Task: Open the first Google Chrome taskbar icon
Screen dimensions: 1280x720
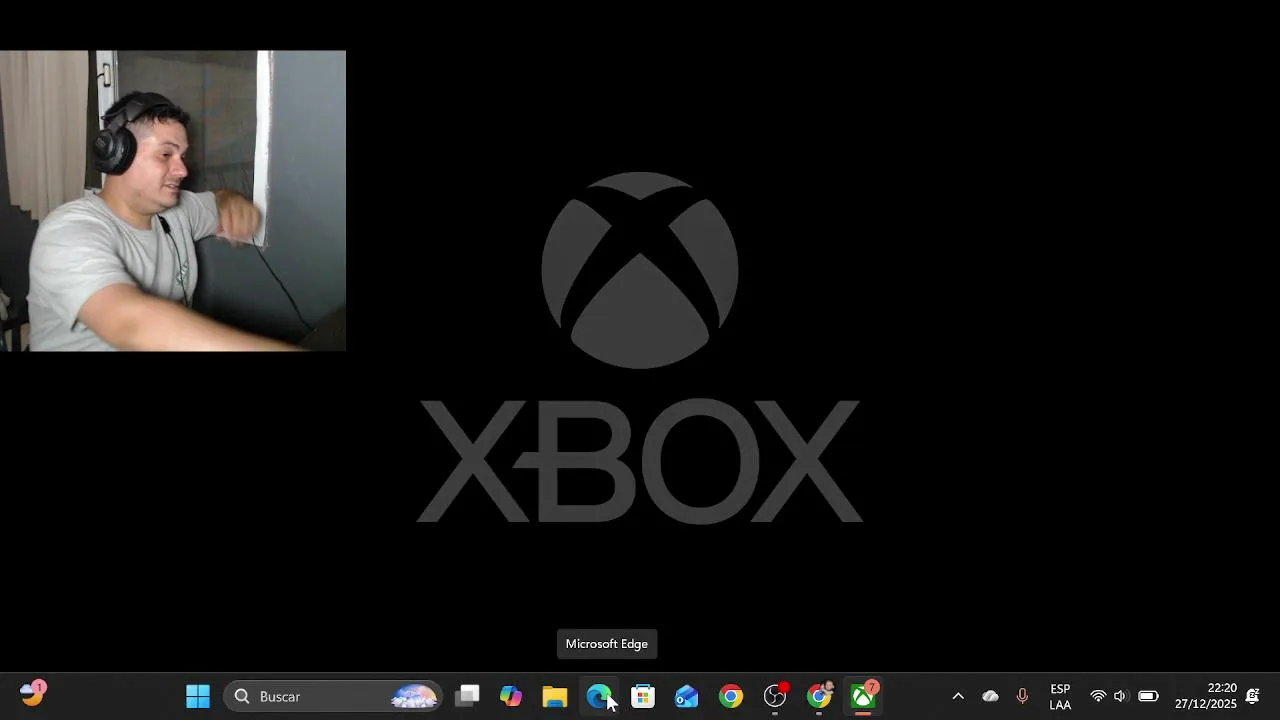Action: pos(731,696)
